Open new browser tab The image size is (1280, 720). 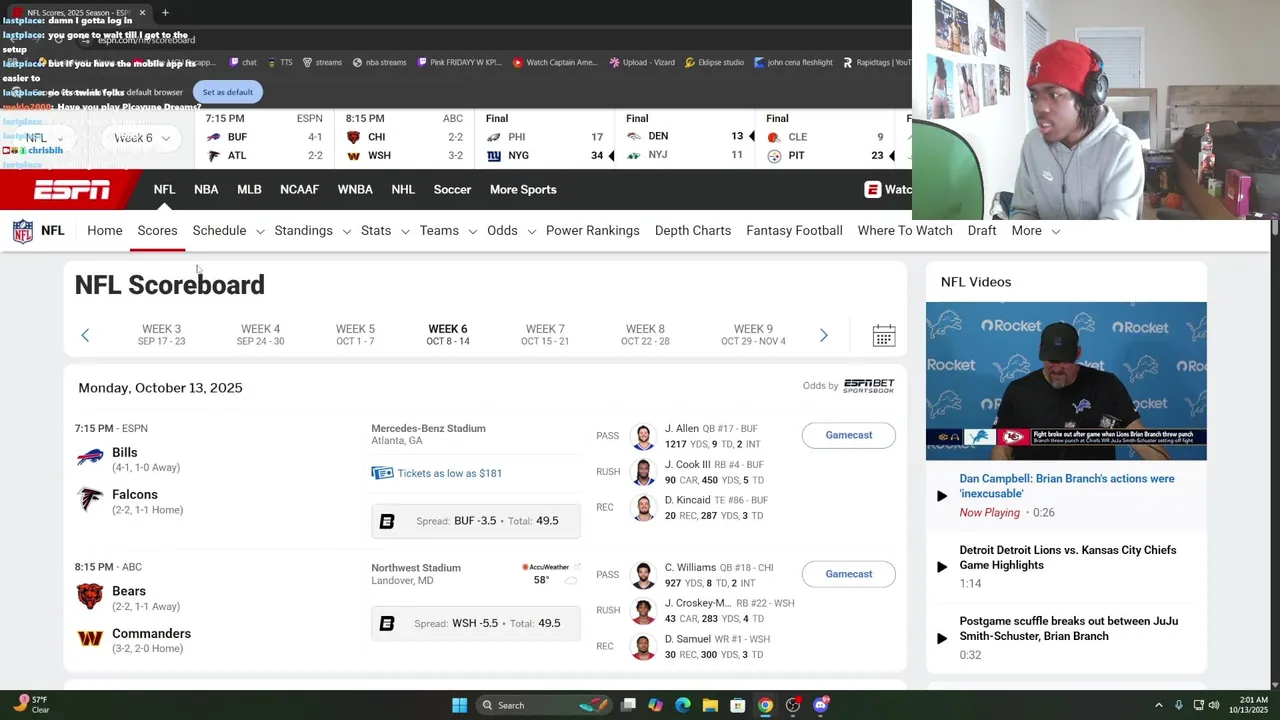coord(165,13)
